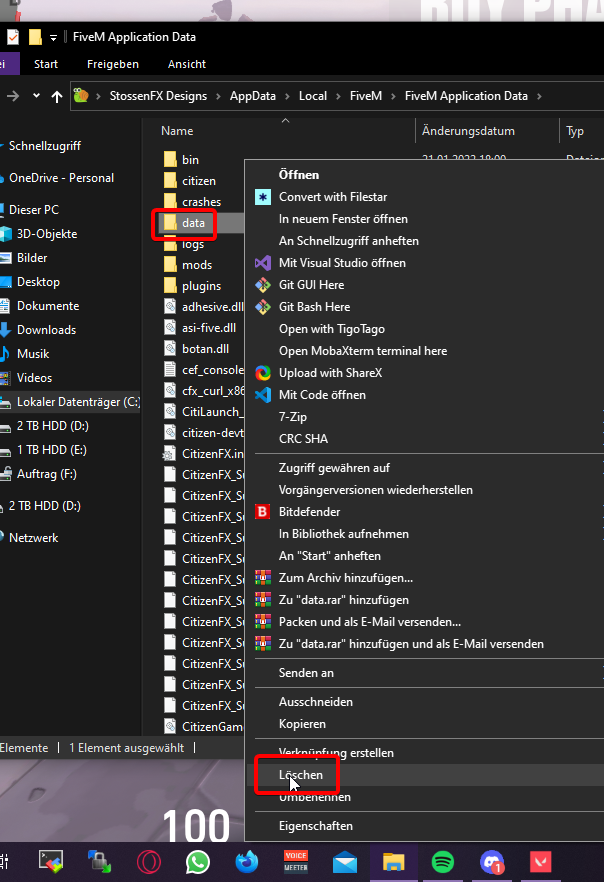Open the Mail app from the taskbar

coord(345,861)
